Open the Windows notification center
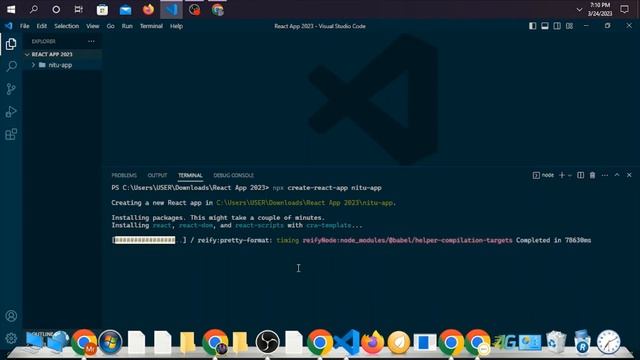Screen dimensions: 640x360 click(624, 9)
